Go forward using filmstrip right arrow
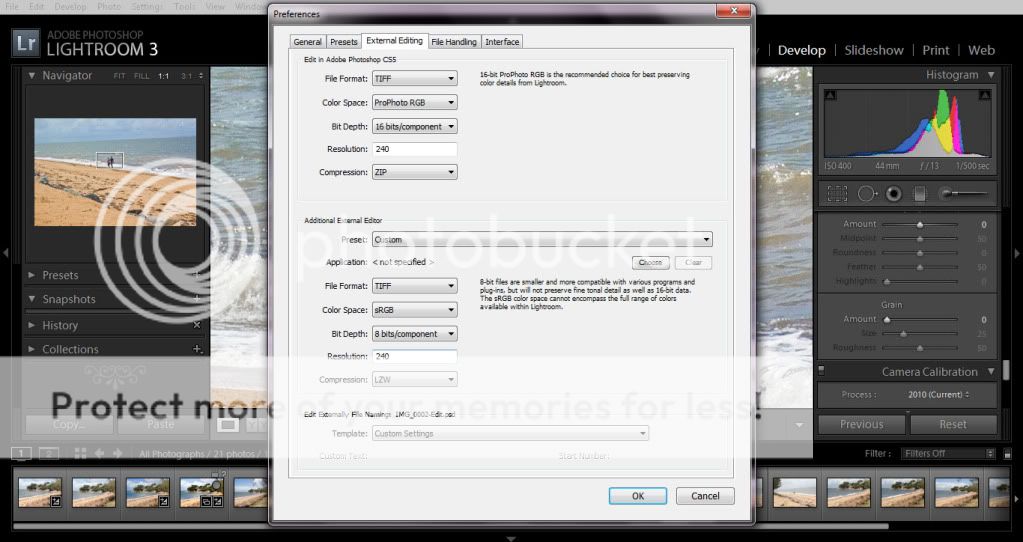The image size is (1023, 542). [x=117, y=453]
